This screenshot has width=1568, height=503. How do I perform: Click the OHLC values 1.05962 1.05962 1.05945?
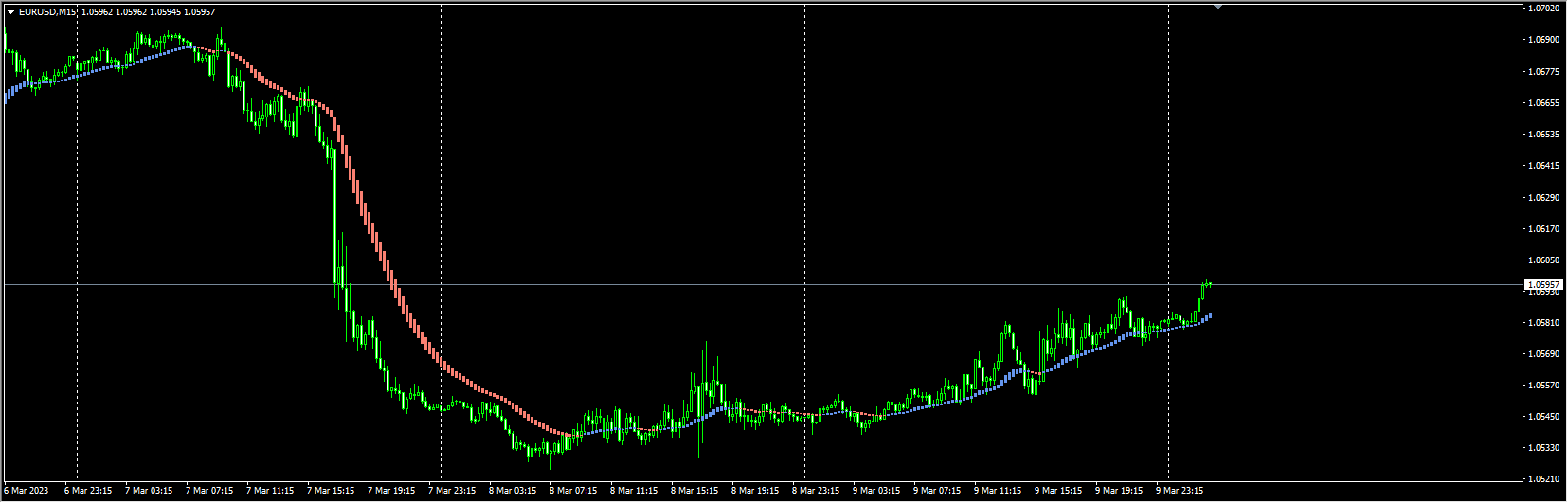(x=132, y=12)
